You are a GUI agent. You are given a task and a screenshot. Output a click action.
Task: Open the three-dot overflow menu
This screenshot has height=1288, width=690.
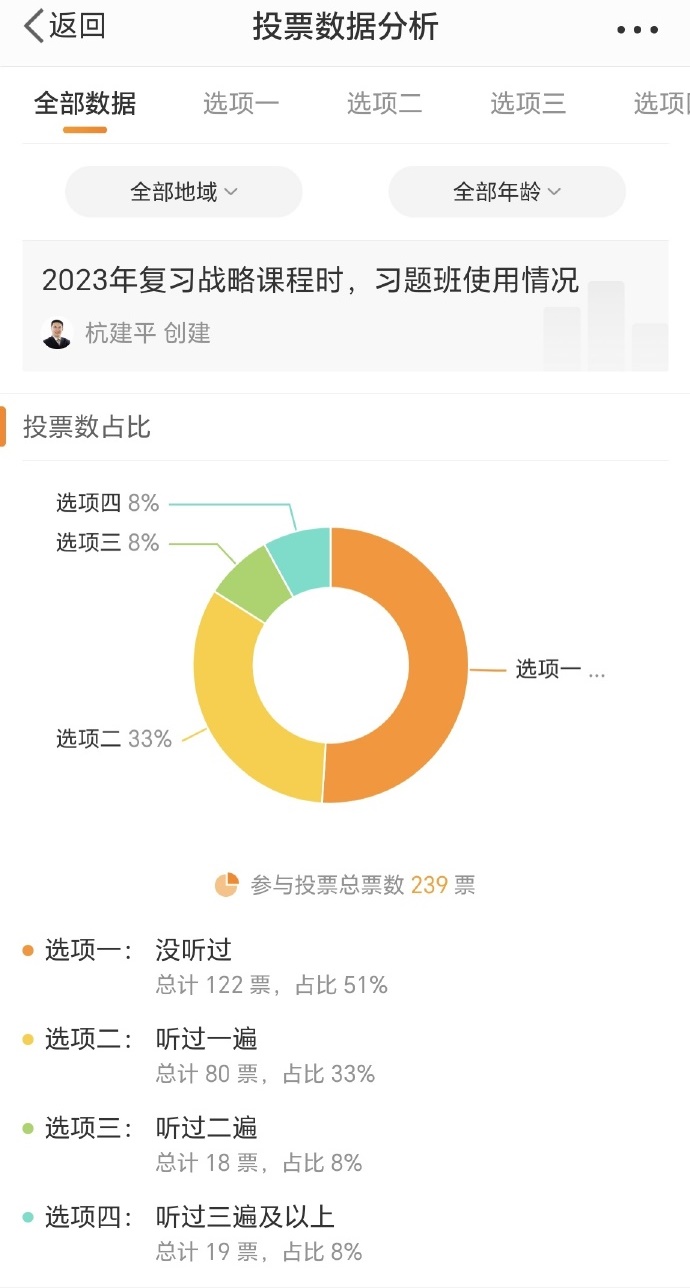[637, 30]
